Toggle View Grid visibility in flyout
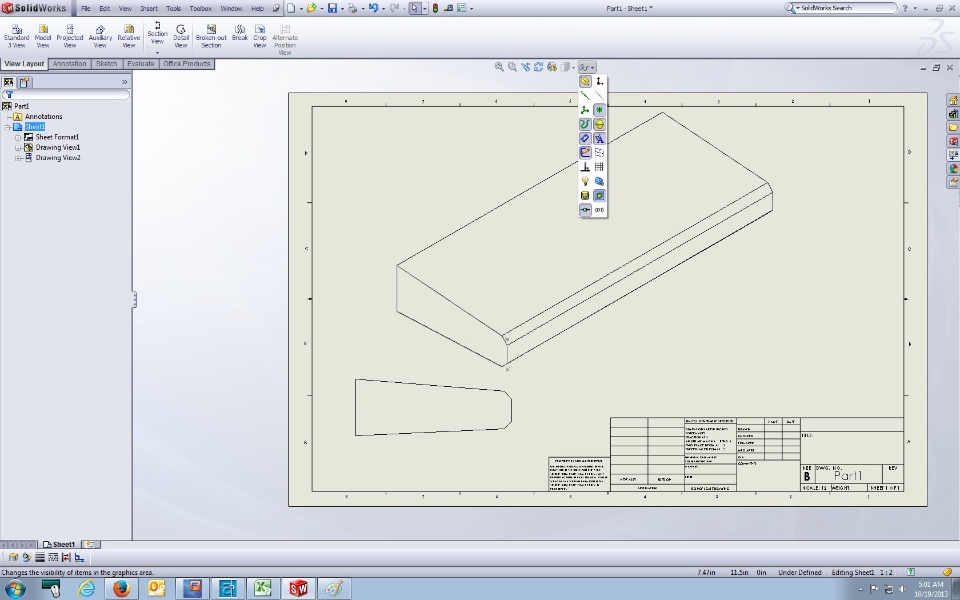The image size is (960, 600). point(599,167)
